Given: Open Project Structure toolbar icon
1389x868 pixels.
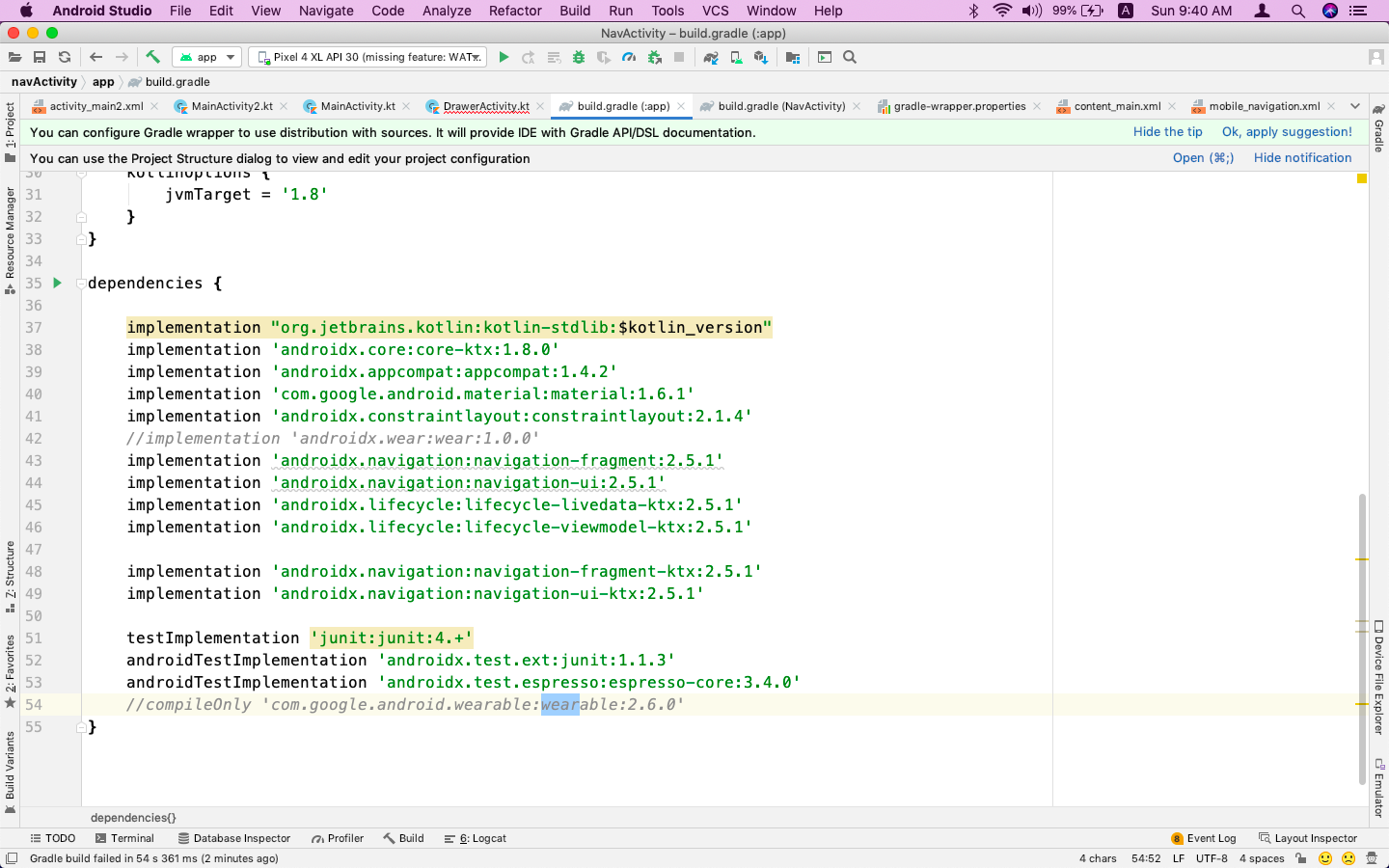Looking at the screenshot, I should [x=793, y=58].
